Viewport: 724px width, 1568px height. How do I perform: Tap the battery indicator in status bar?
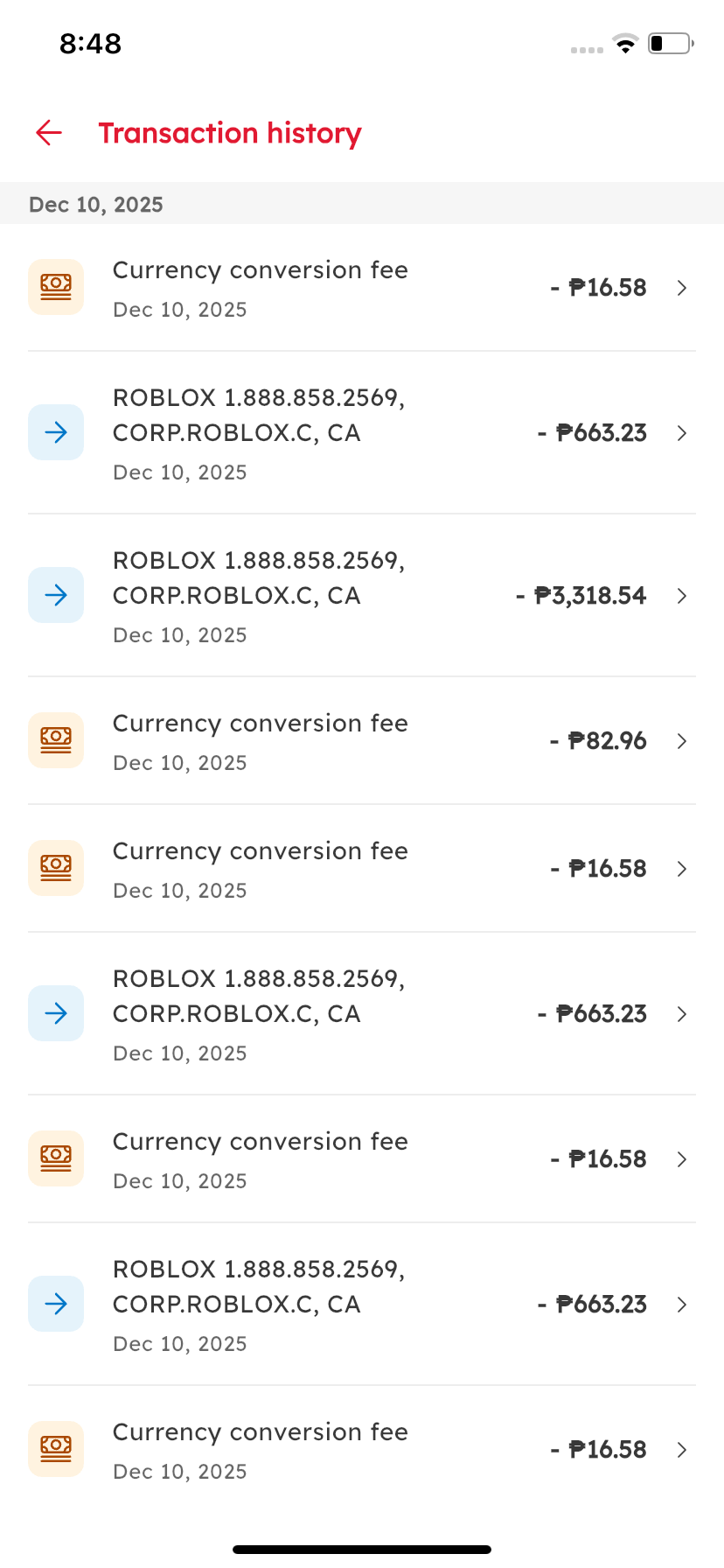(670, 44)
